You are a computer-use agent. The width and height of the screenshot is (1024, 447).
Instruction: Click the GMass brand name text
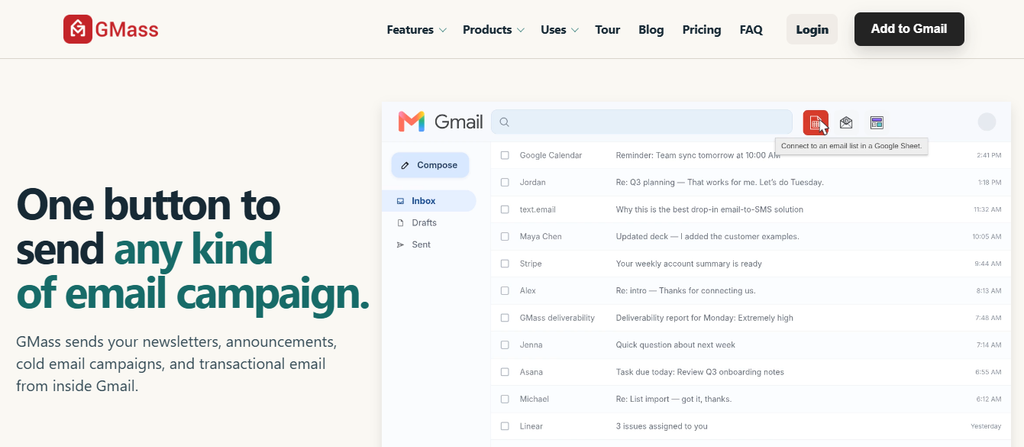127,29
